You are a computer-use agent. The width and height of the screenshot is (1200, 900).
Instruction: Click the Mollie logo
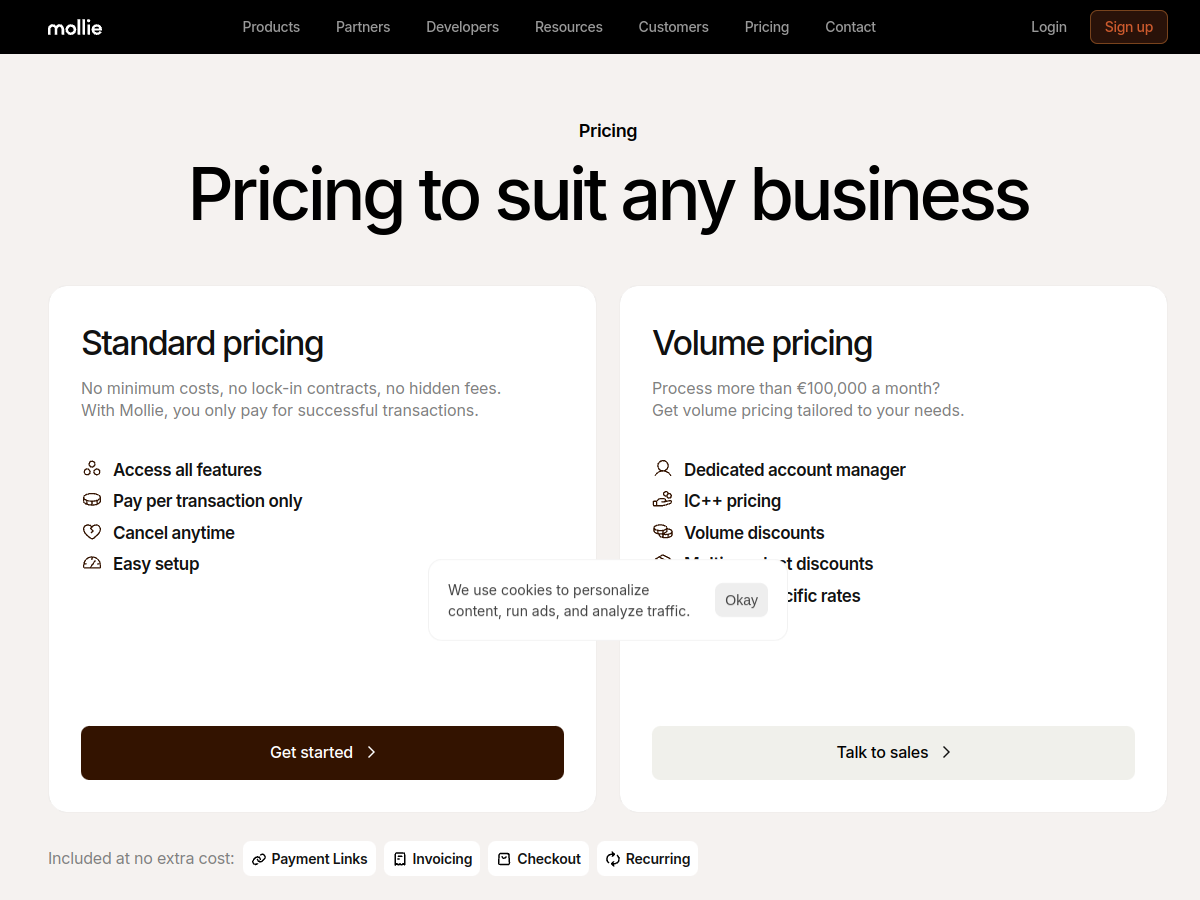tap(74, 27)
